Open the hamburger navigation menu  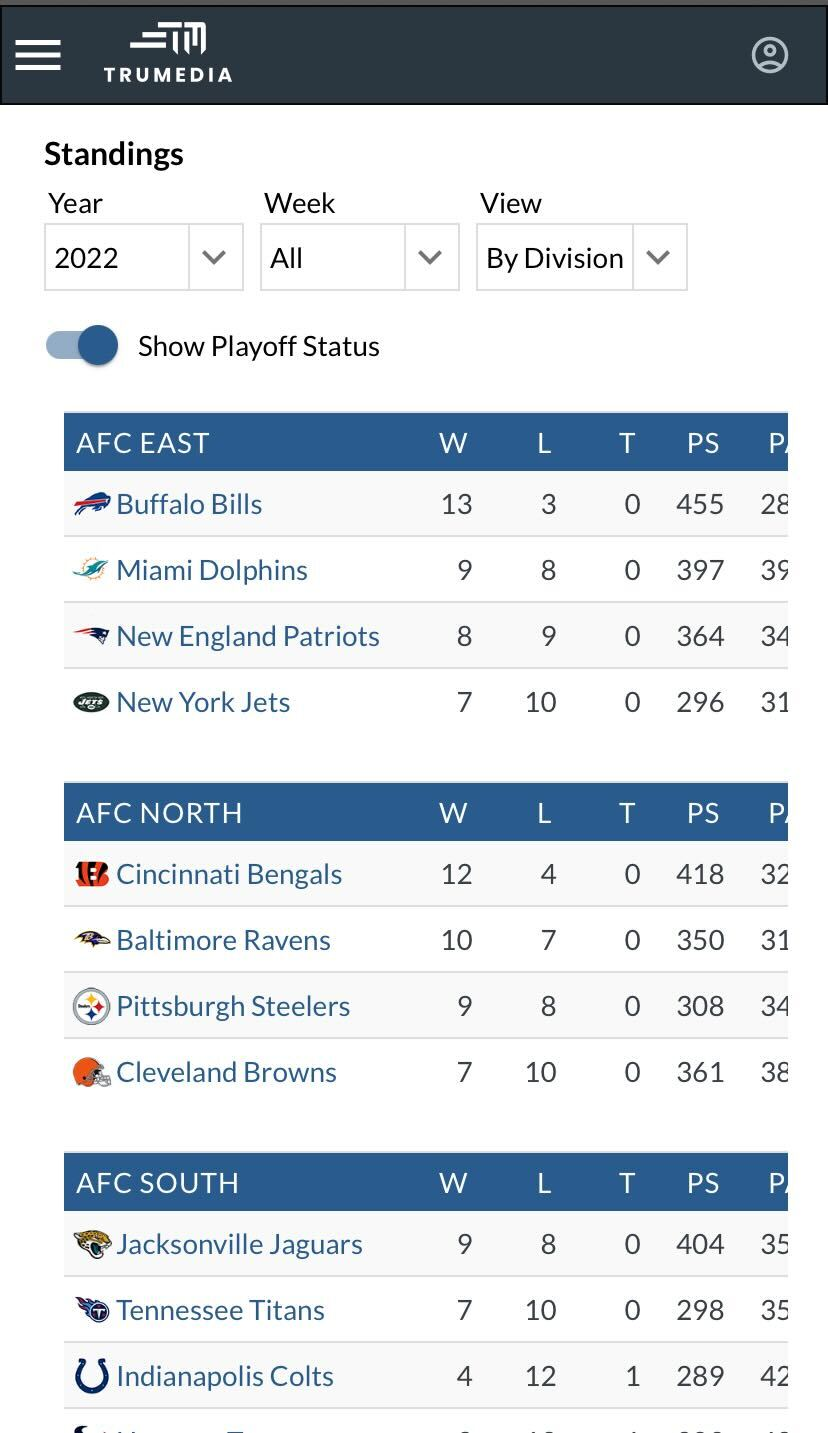tap(38, 55)
